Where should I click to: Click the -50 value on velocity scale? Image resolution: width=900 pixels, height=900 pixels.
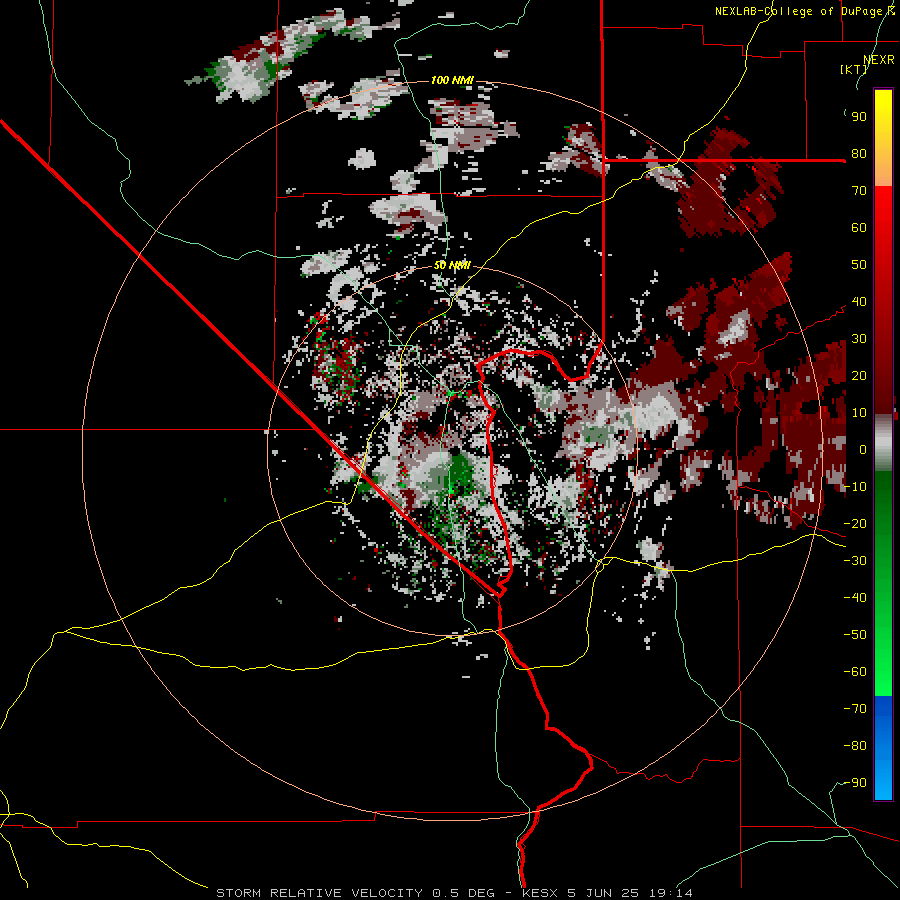[855, 635]
